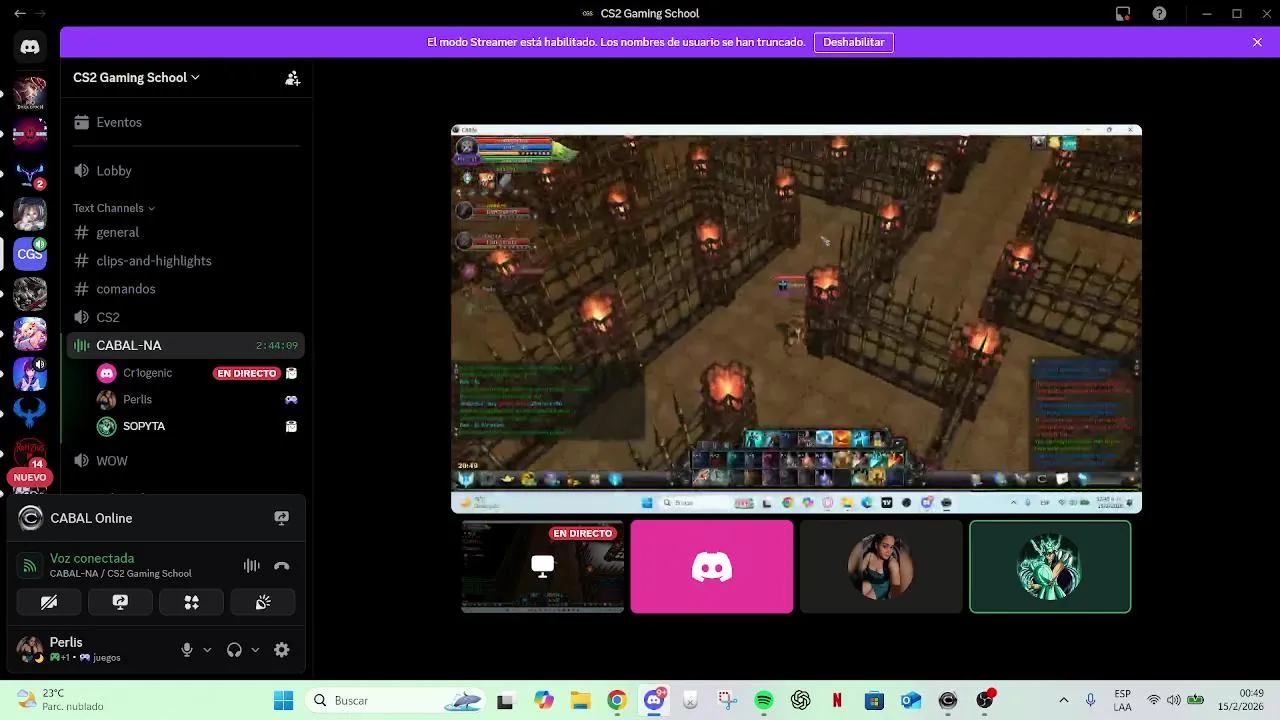
Task: Open Discord direct messages home icon
Action: click(30, 47)
